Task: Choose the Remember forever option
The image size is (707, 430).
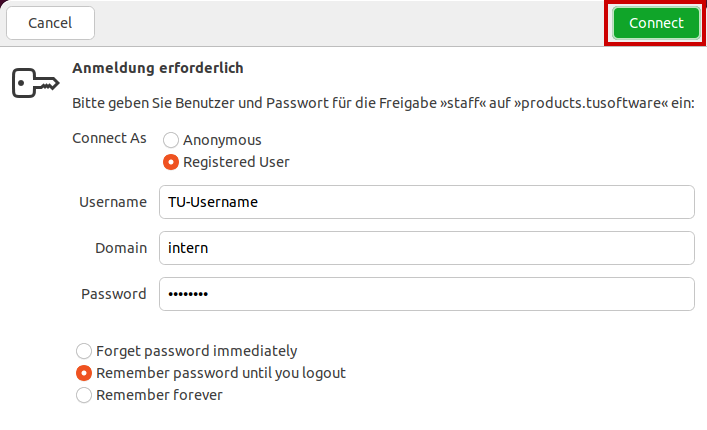Action: coord(84,395)
